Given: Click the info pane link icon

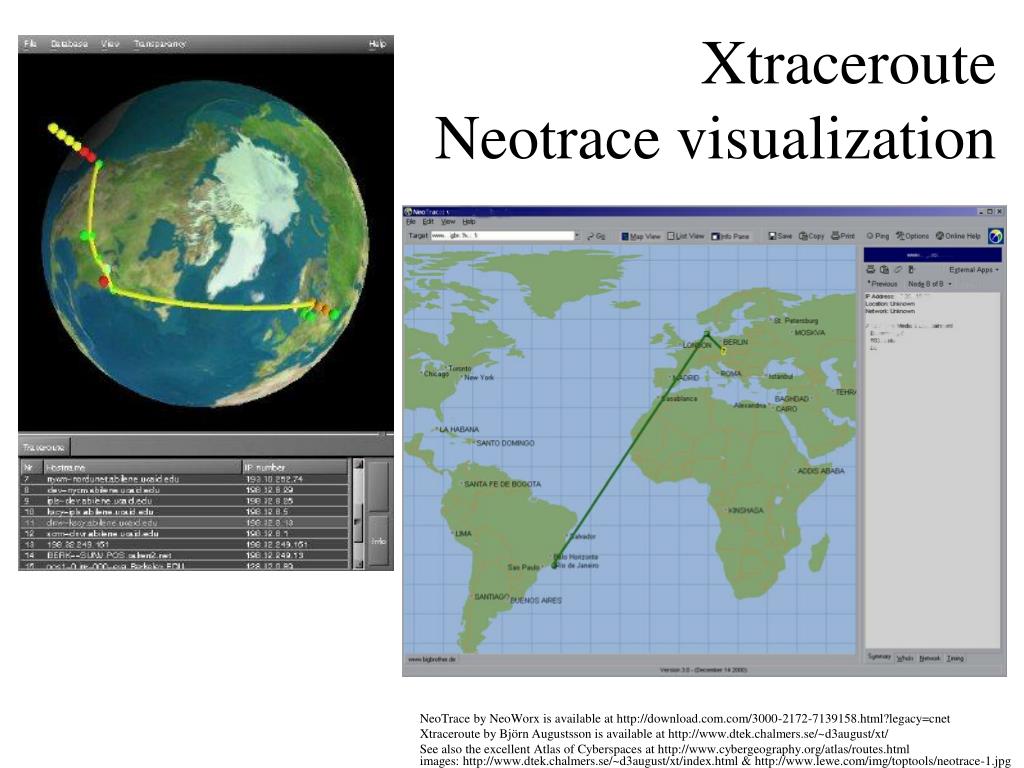Looking at the screenshot, I should point(898,269).
